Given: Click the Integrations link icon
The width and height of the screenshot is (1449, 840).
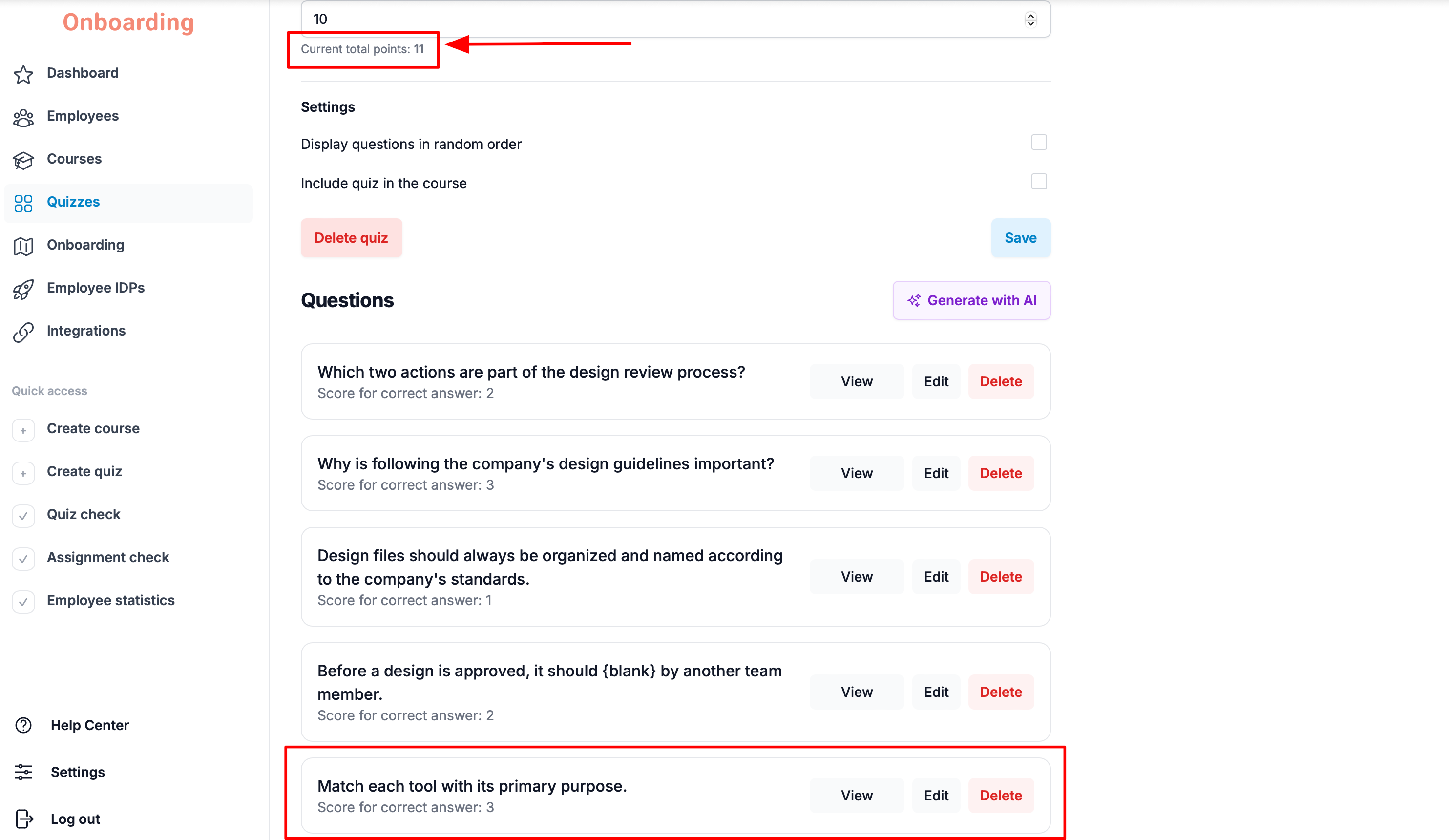Looking at the screenshot, I should pos(23,332).
